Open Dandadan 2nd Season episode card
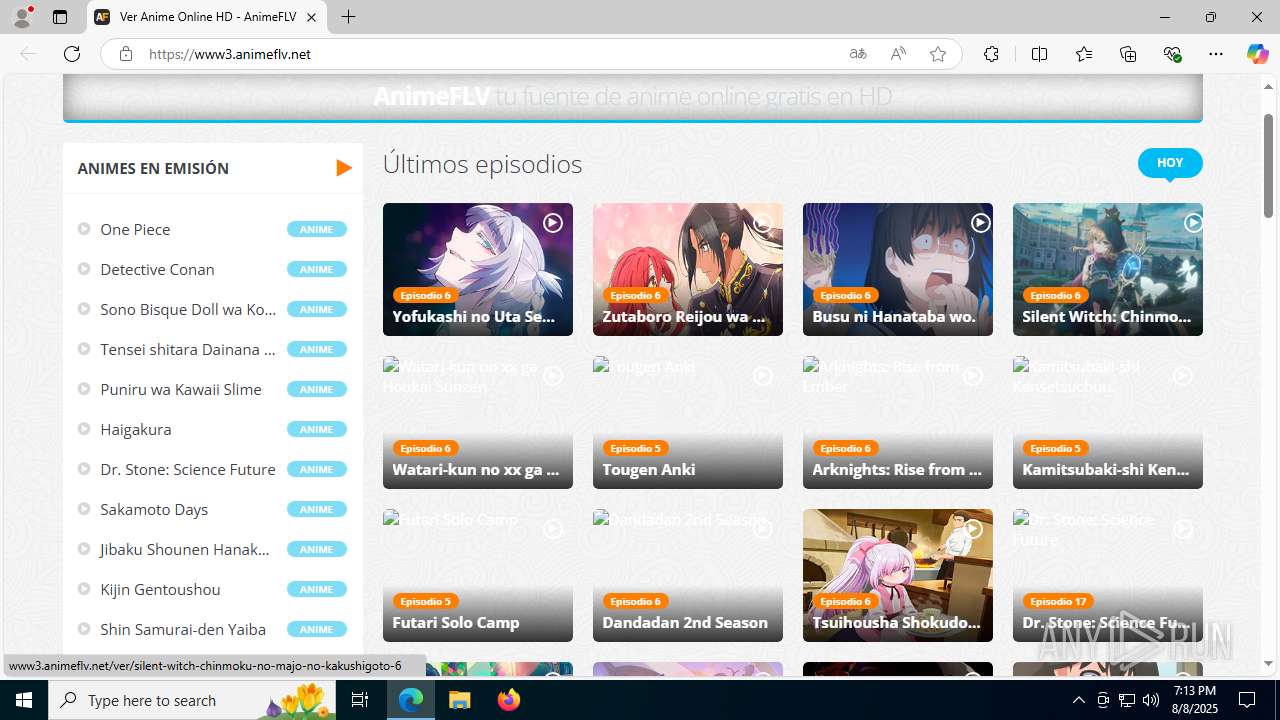 tap(688, 575)
